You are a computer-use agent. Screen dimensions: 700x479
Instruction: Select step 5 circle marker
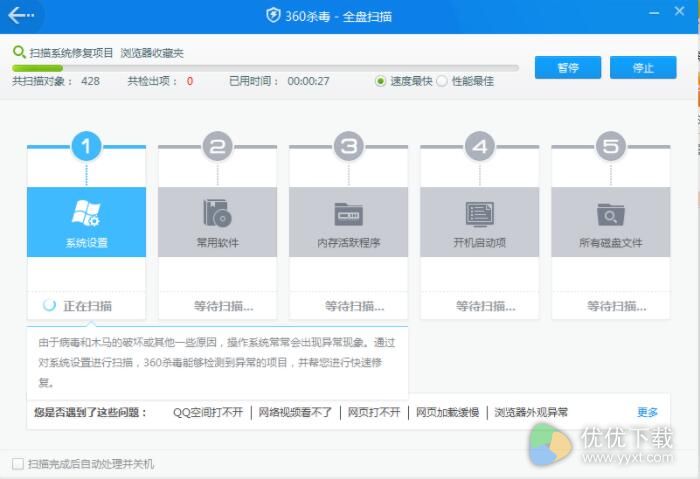tap(611, 146)
